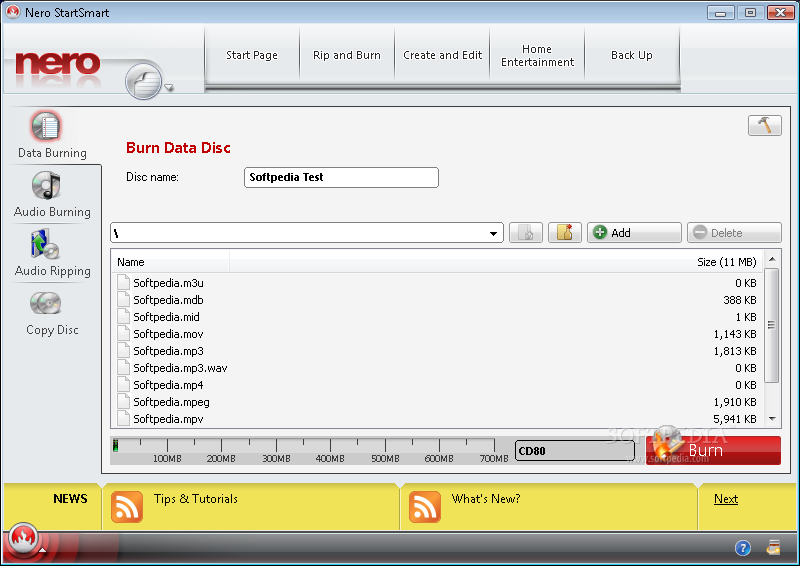Click in the Disc name input field
The image size is (800, 566).
click(x=341, y=178)
